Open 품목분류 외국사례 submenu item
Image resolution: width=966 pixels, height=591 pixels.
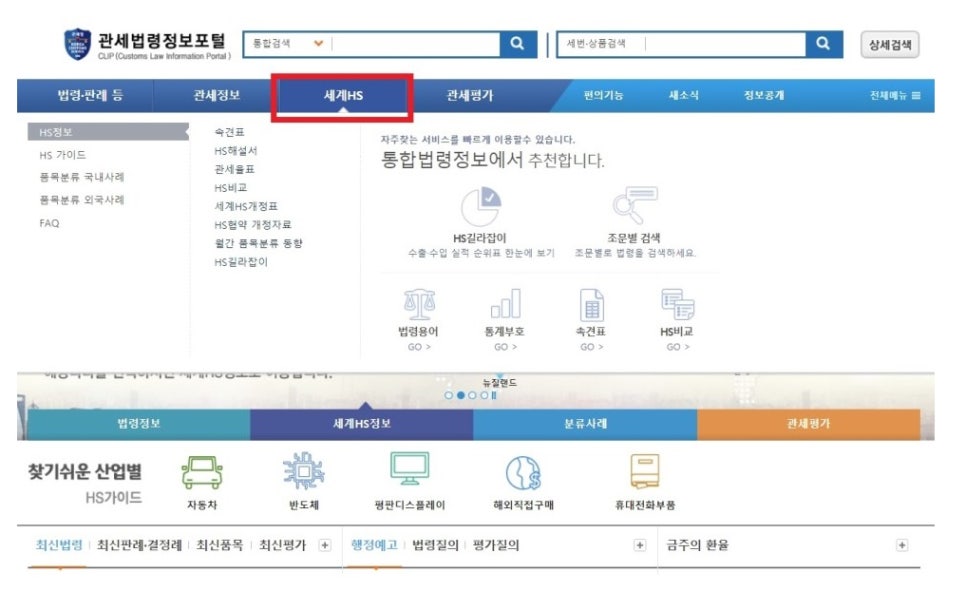click(x=81, y=200)
